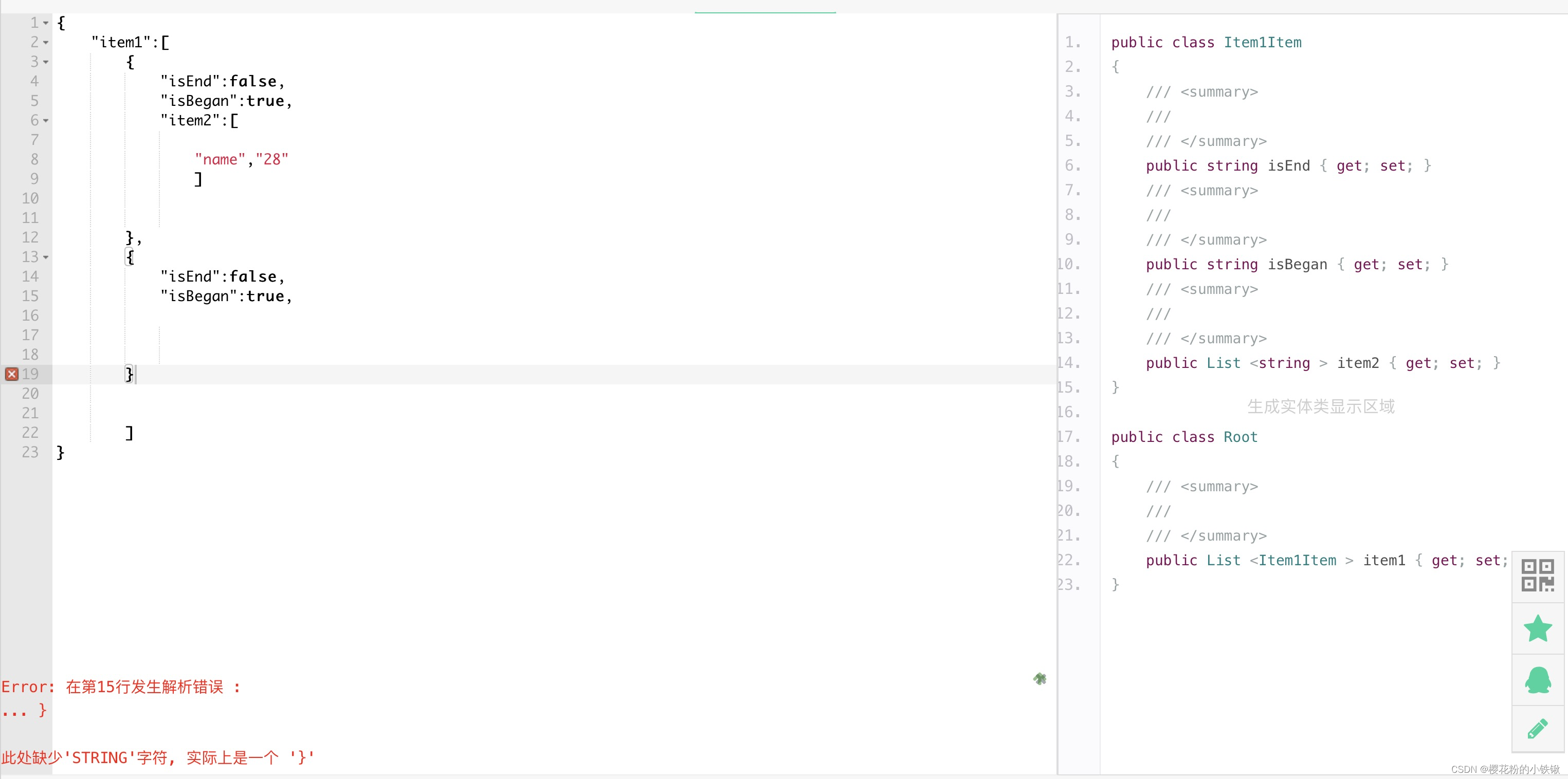Viewport: 1568px width, 779px height.
Task: Click 'public List <Item1Item> item1' line
Action: click(1327, 560)
